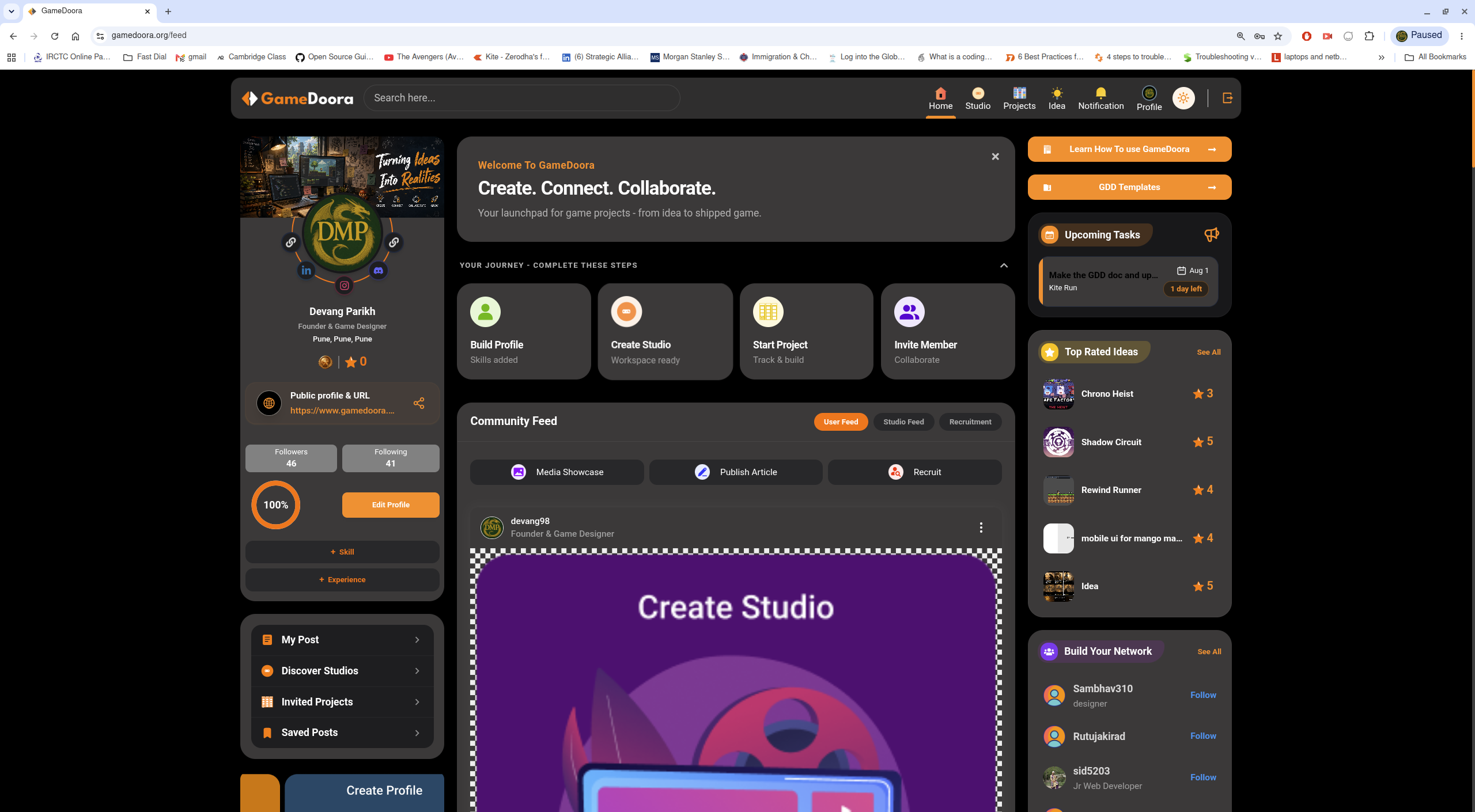Viewport: 1475px width, 812px height.
Task: Open the Rewind Runner idea thumbnail
Action: [x=1058, y=490]
